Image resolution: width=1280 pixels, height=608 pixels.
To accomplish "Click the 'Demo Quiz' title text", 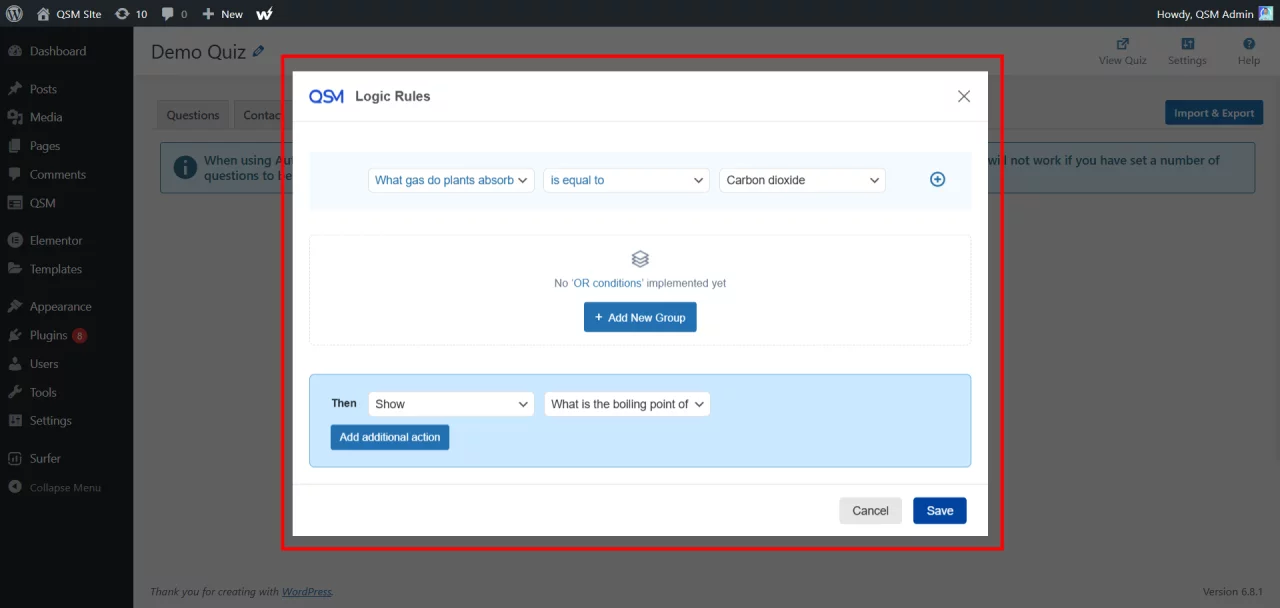I will point(198,52).
